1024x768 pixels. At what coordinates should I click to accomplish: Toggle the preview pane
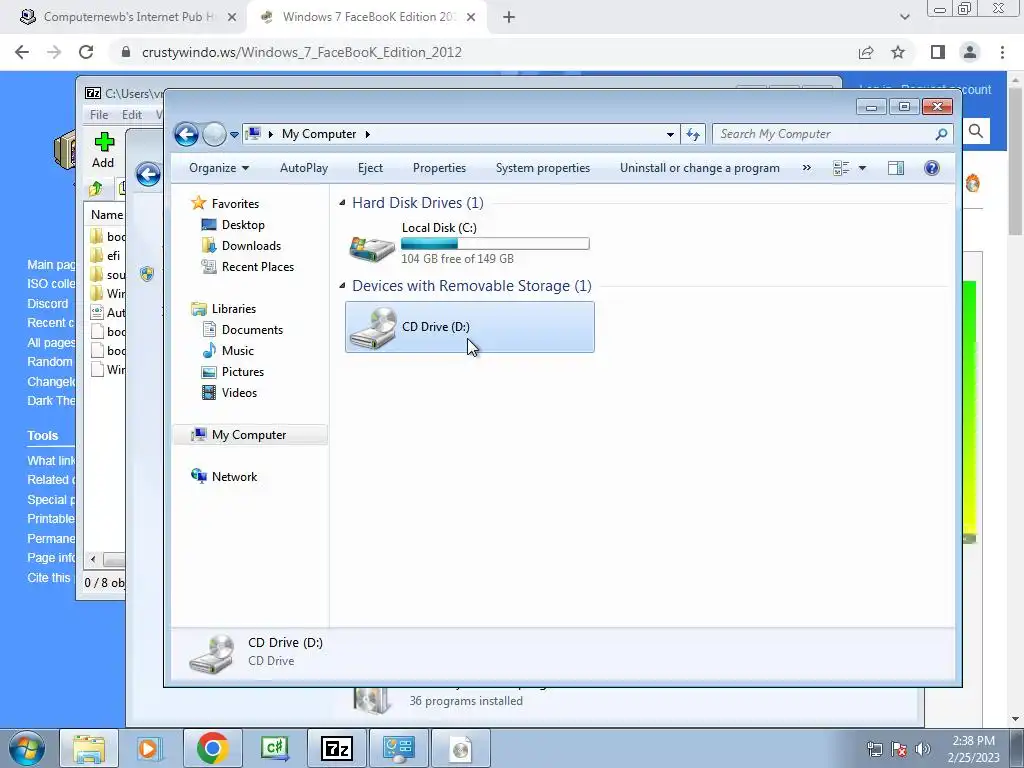tap(896, 168)
